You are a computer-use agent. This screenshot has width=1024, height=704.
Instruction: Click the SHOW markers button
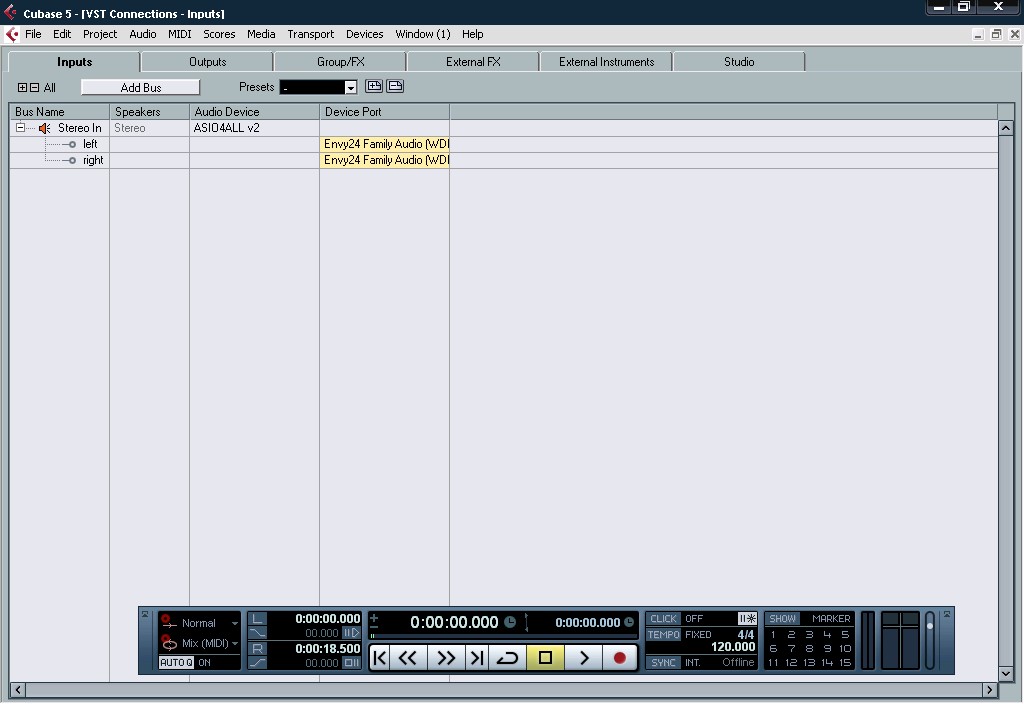click(782, 618)
